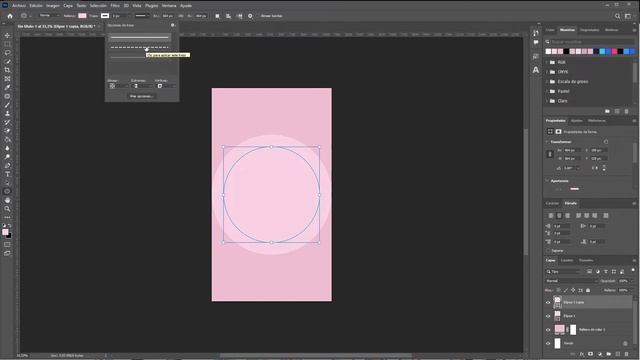Screen dimensions: 640x360
Task: Hide the Elipse 1 layer
Action: coord(548,316)
